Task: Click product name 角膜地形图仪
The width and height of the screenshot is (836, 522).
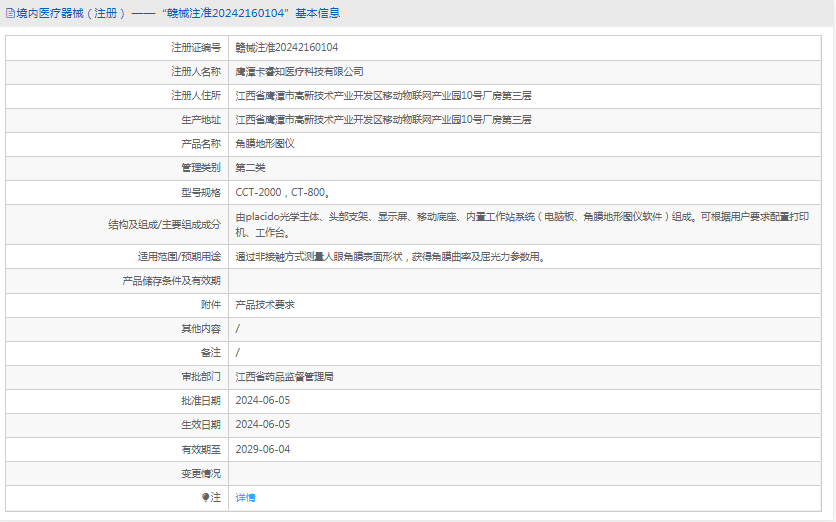Action: click(x=265, y=143)
